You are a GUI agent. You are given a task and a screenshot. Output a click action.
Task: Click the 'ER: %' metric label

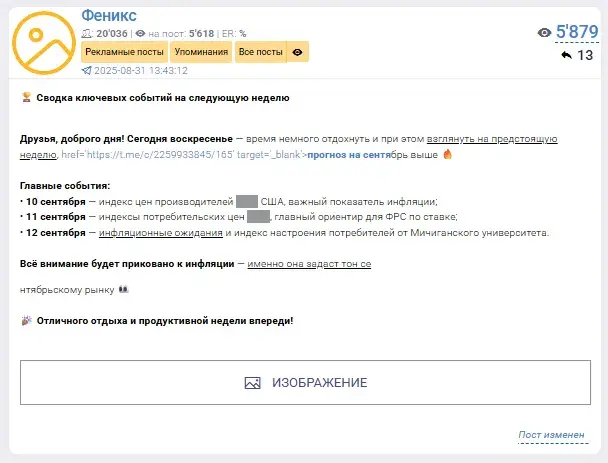tap(234, 34)
